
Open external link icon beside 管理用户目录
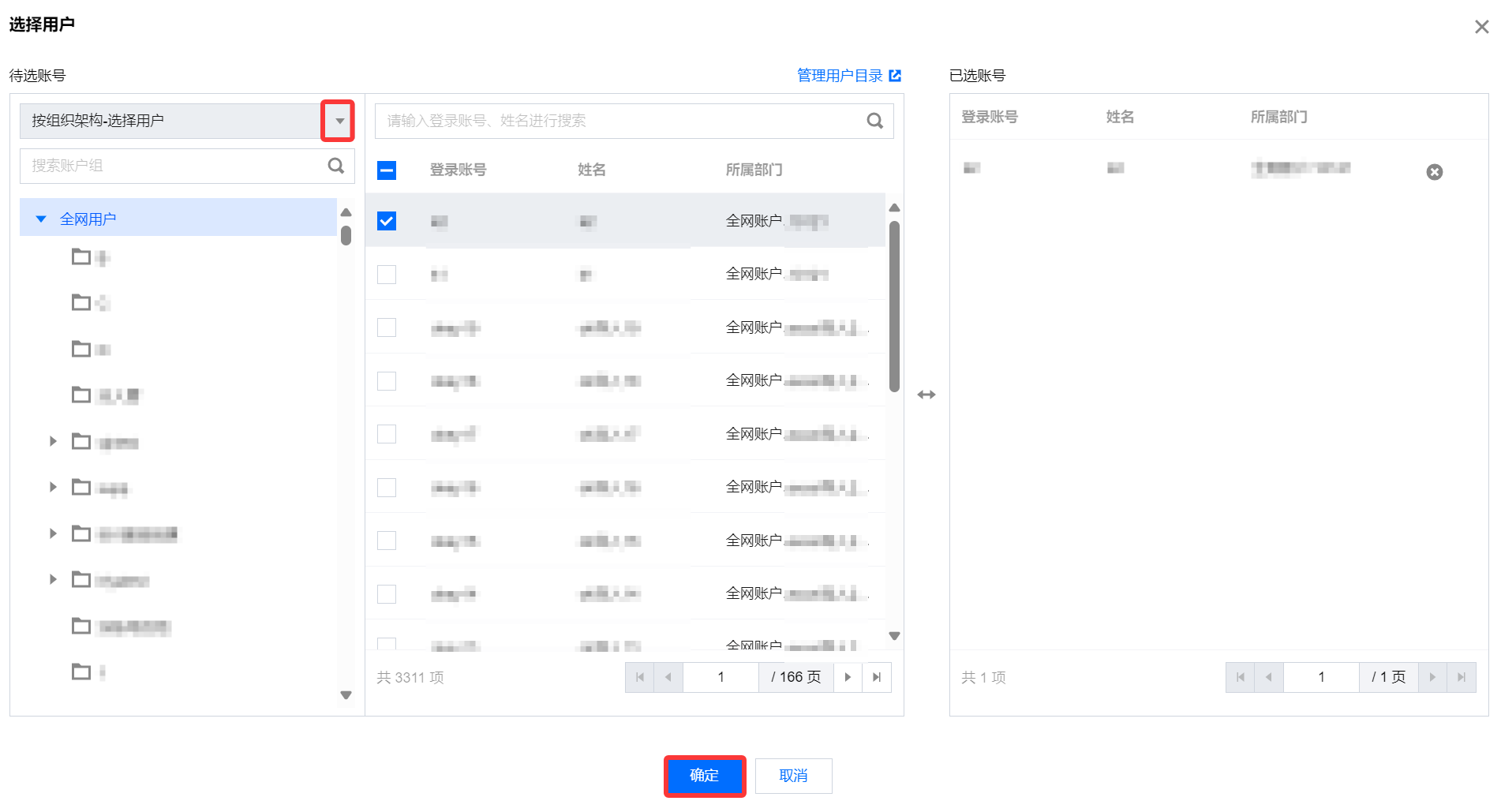point(895,76)
